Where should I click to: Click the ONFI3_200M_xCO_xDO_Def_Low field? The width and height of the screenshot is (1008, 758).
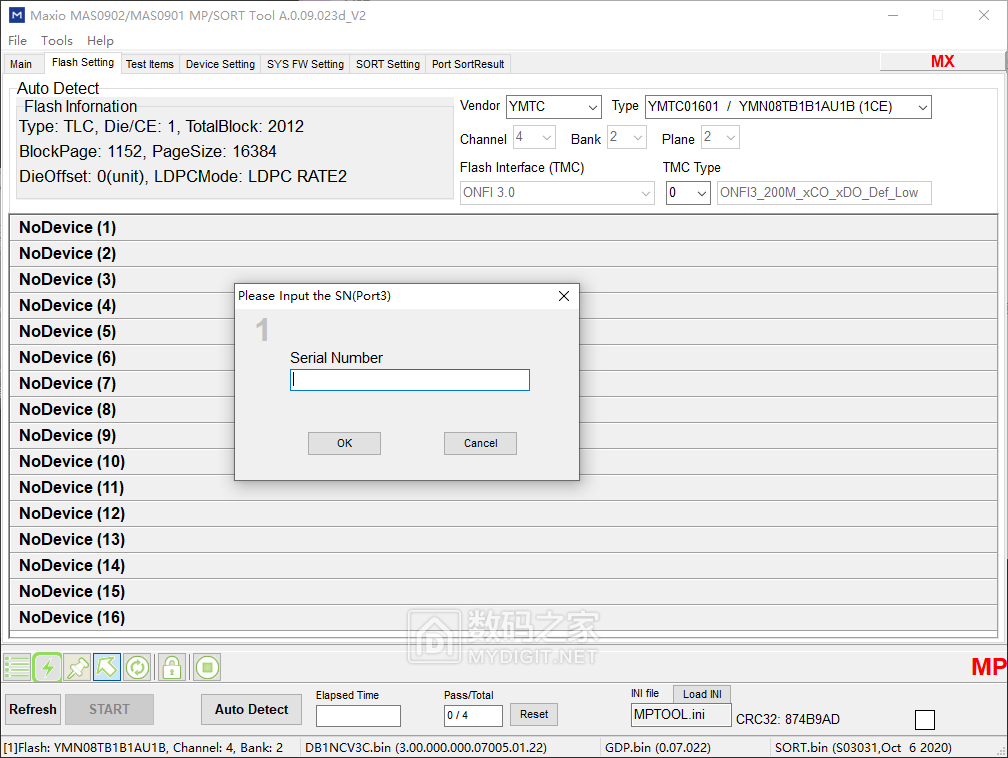click(x=824, y=193)
